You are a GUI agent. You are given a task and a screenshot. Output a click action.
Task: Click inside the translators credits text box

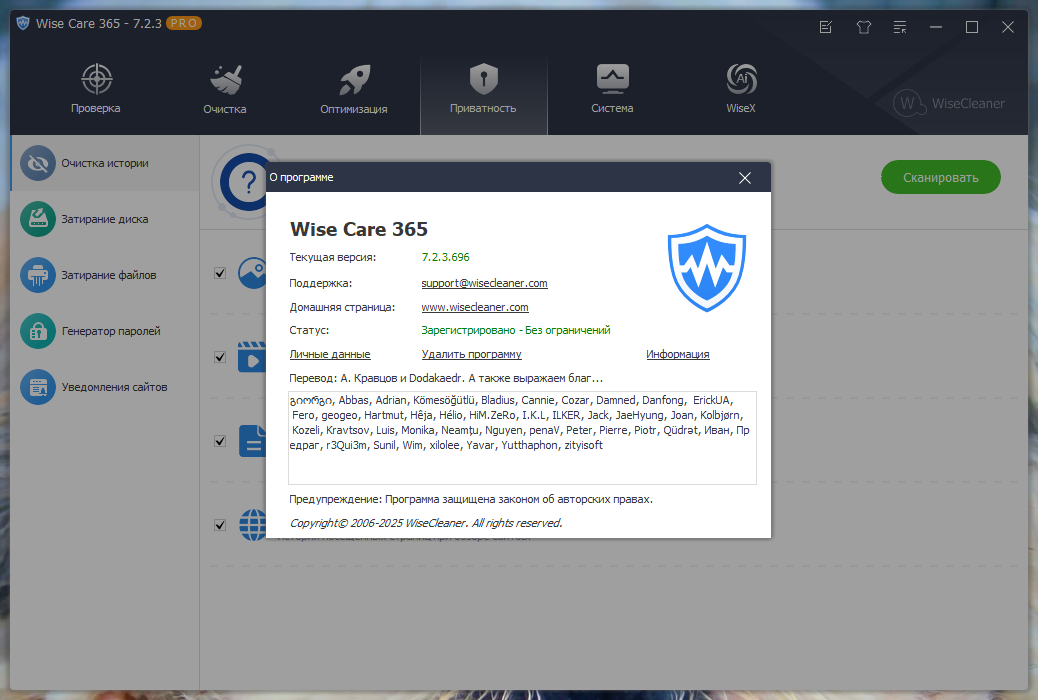coord(522,438)
